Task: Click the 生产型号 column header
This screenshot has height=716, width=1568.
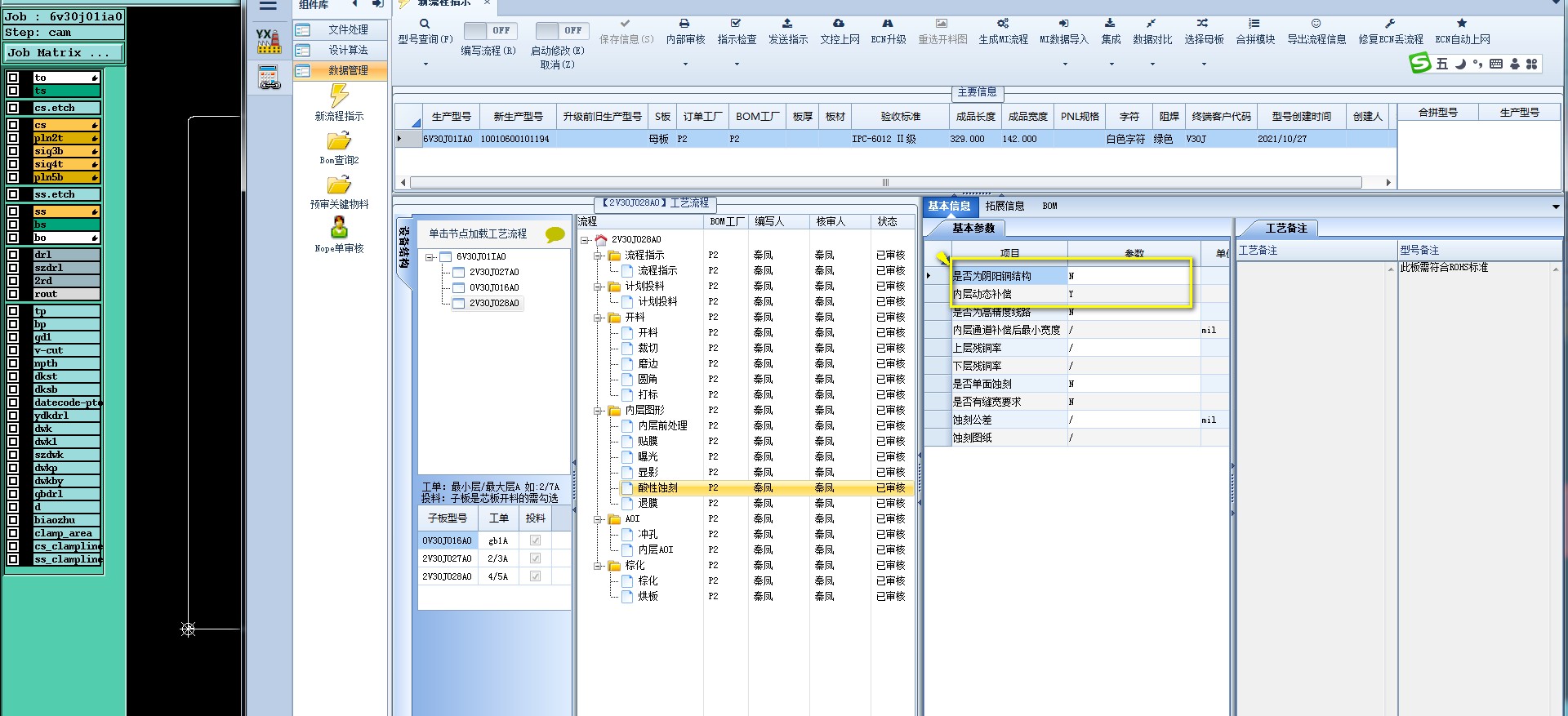Action: pyautogui.click(x=451, y=117)
